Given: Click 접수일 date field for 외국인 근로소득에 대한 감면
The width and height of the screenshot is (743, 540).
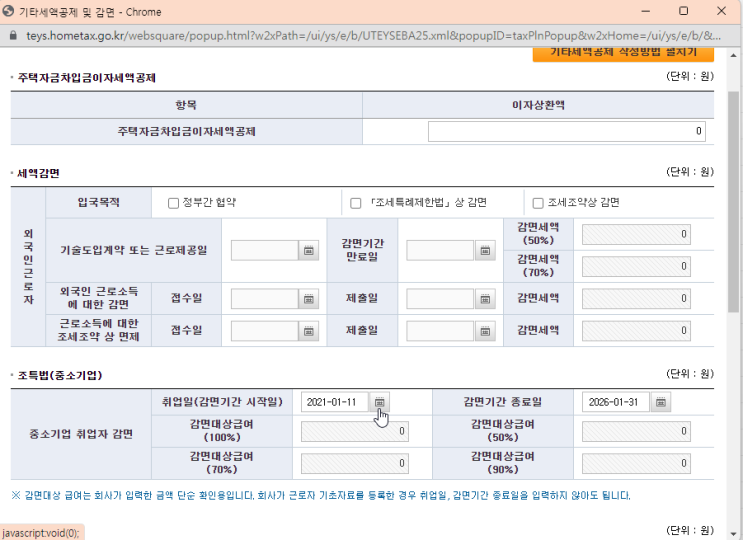Looking at the screenshot, I should [x=265, y=299].
